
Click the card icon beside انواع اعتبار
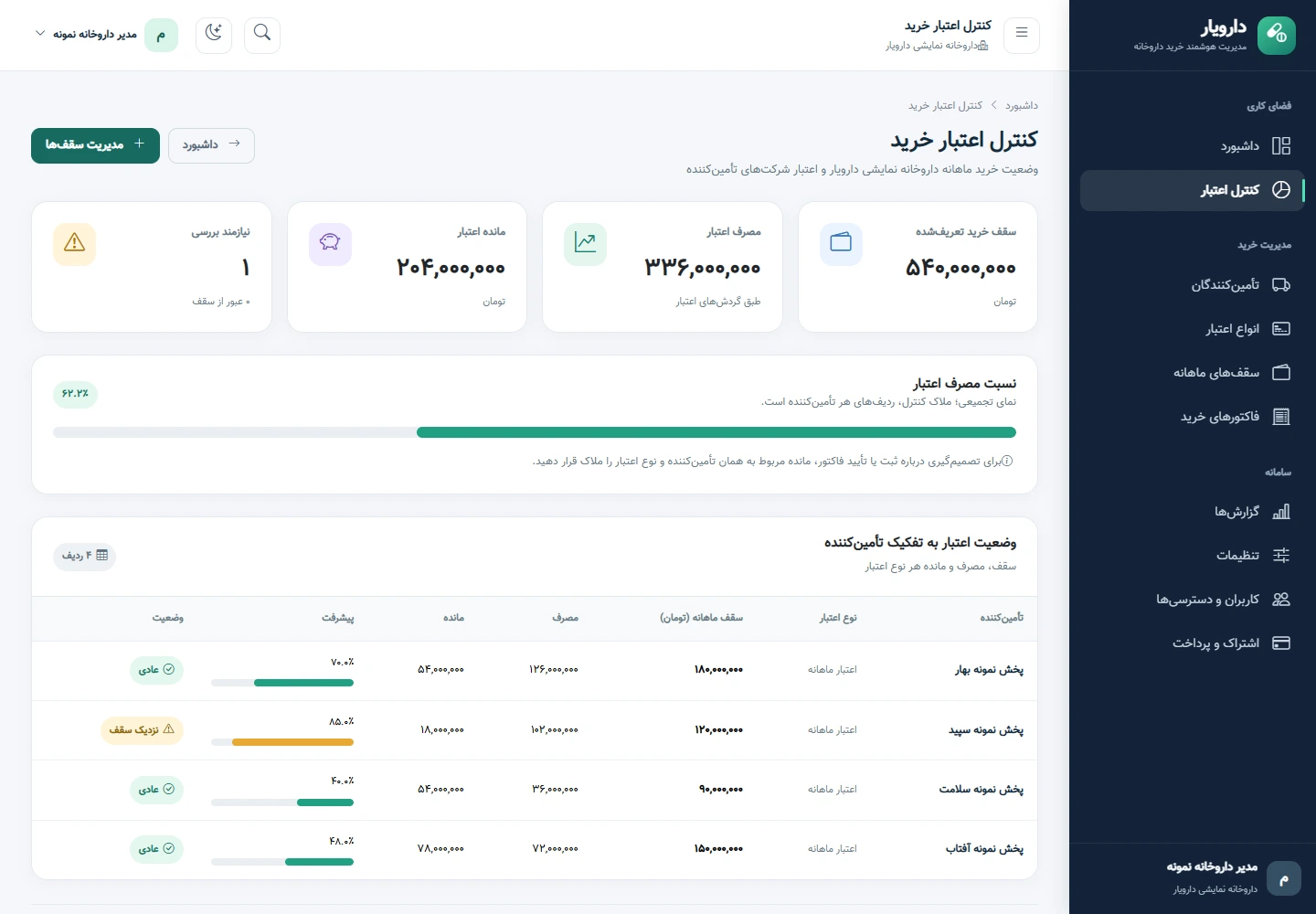tap(1281, 329)
